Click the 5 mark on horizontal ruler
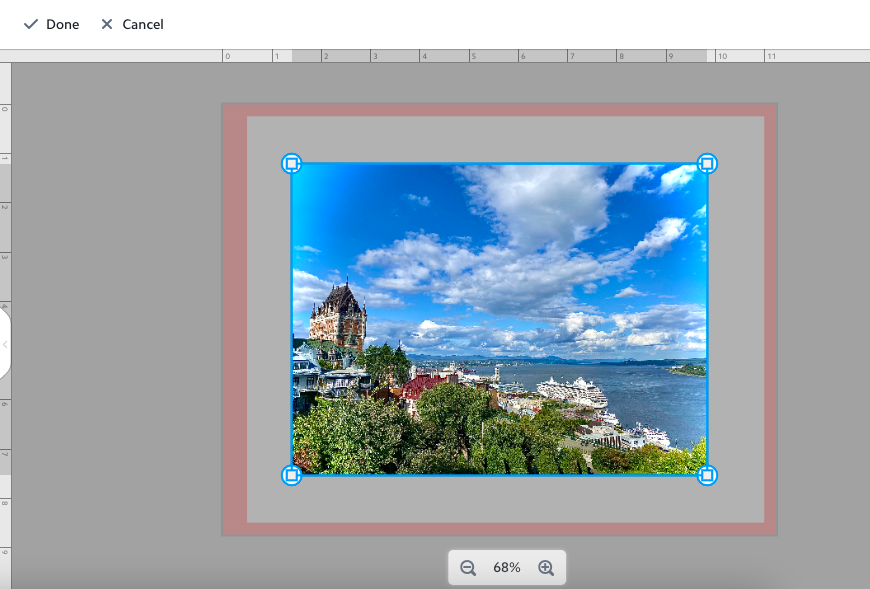 click(x=473, y=56)
